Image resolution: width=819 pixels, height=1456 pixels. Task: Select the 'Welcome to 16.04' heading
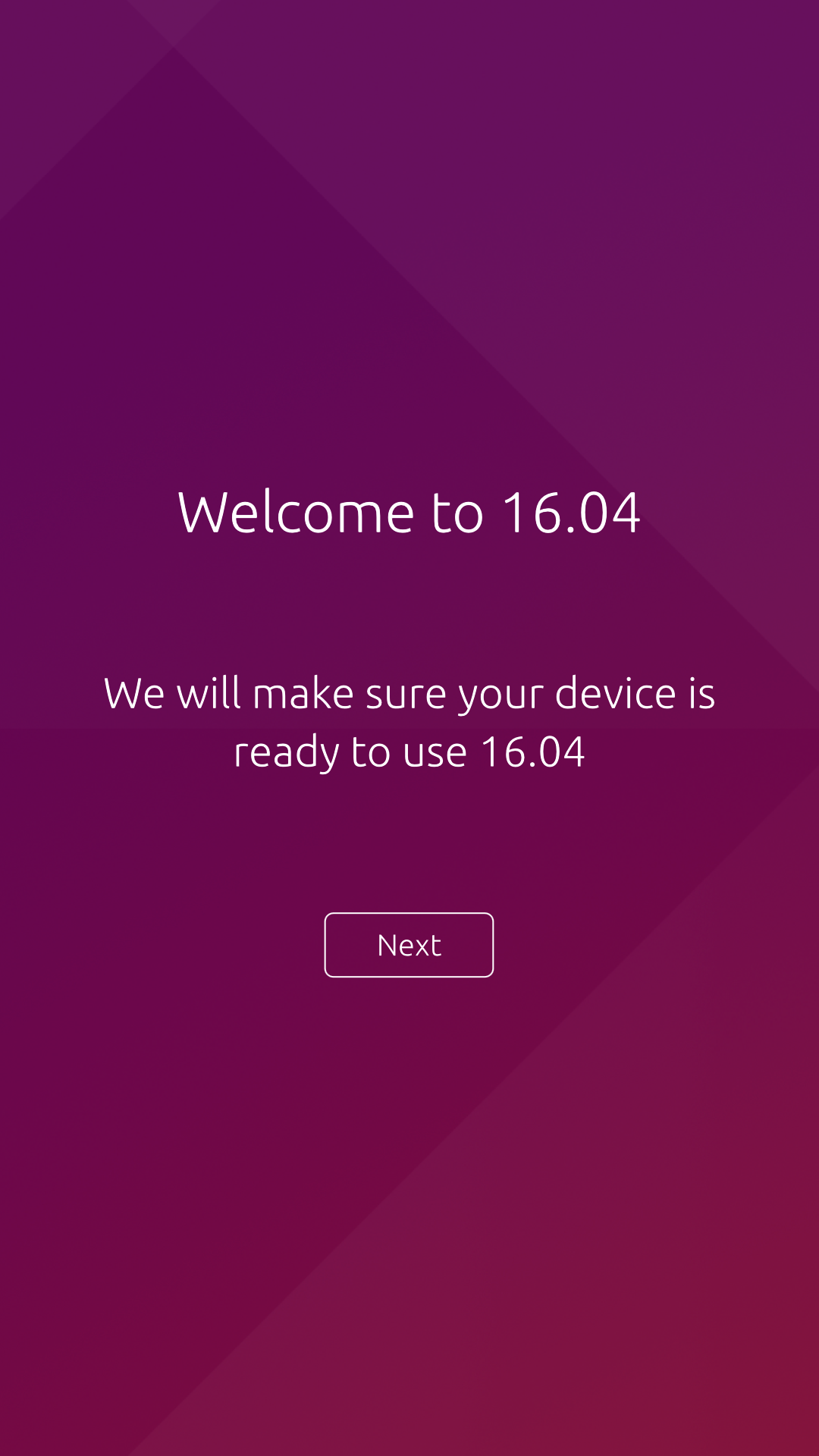(409, 513)
